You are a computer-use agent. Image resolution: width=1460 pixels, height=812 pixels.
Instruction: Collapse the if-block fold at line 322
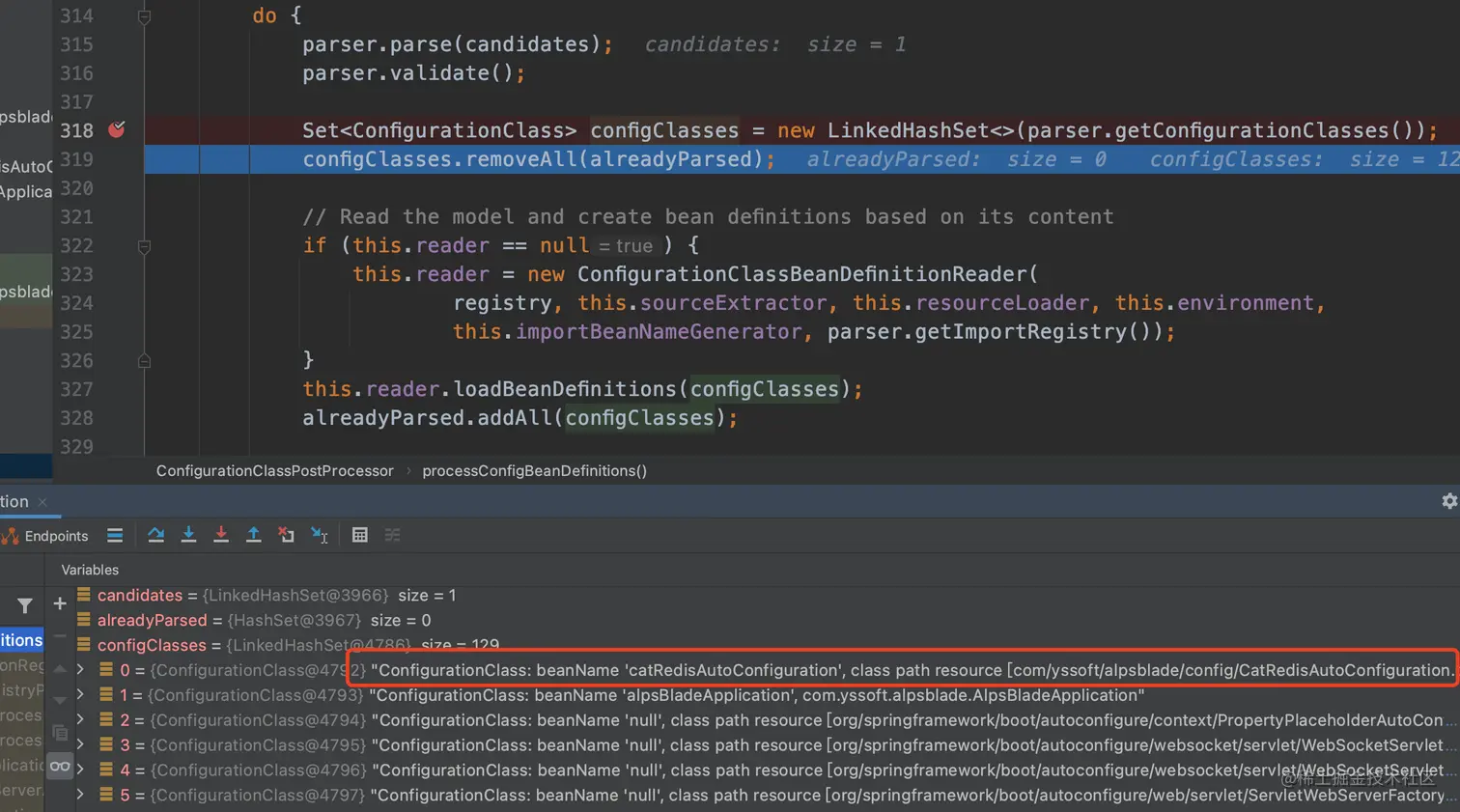tap(144, 246)
